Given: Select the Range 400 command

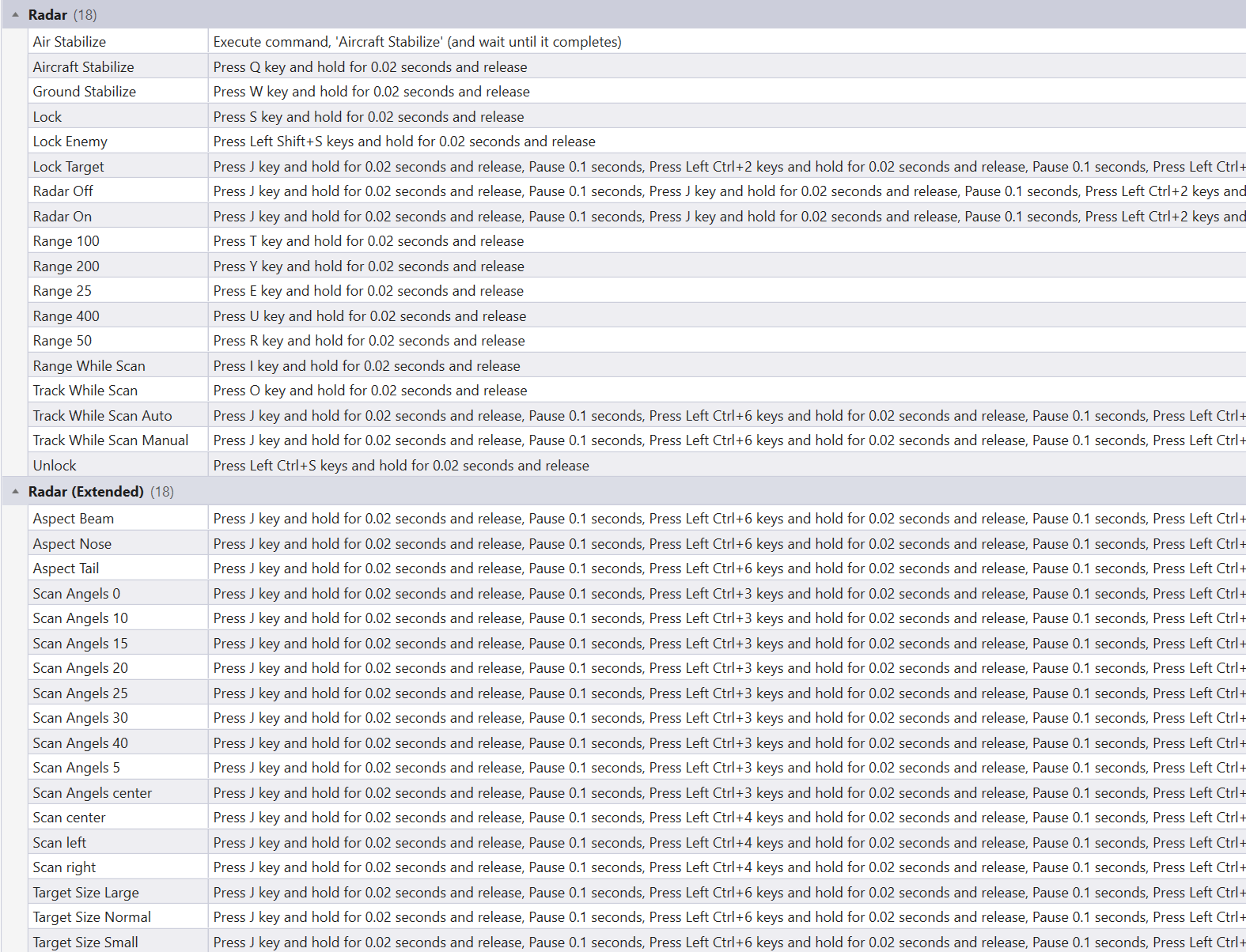Looking at the screenshot, I should click(66, 316).
